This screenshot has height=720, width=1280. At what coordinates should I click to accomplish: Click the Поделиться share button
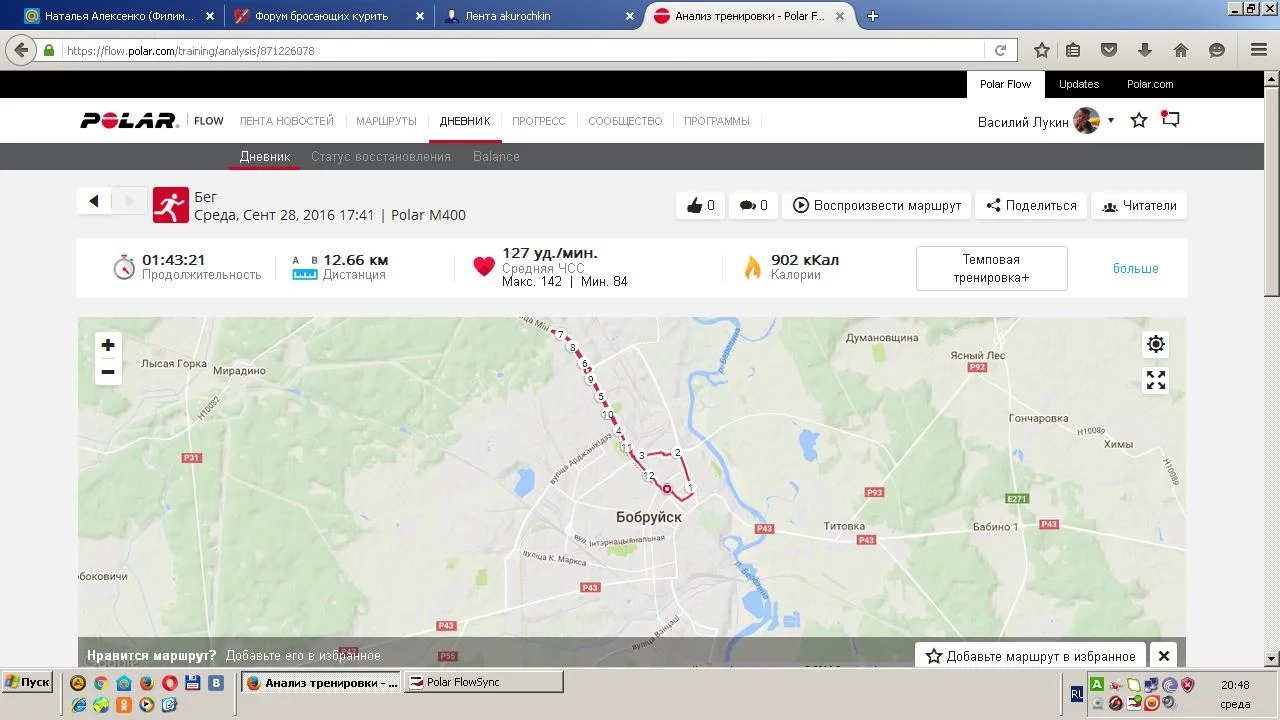click(1031, 205)
